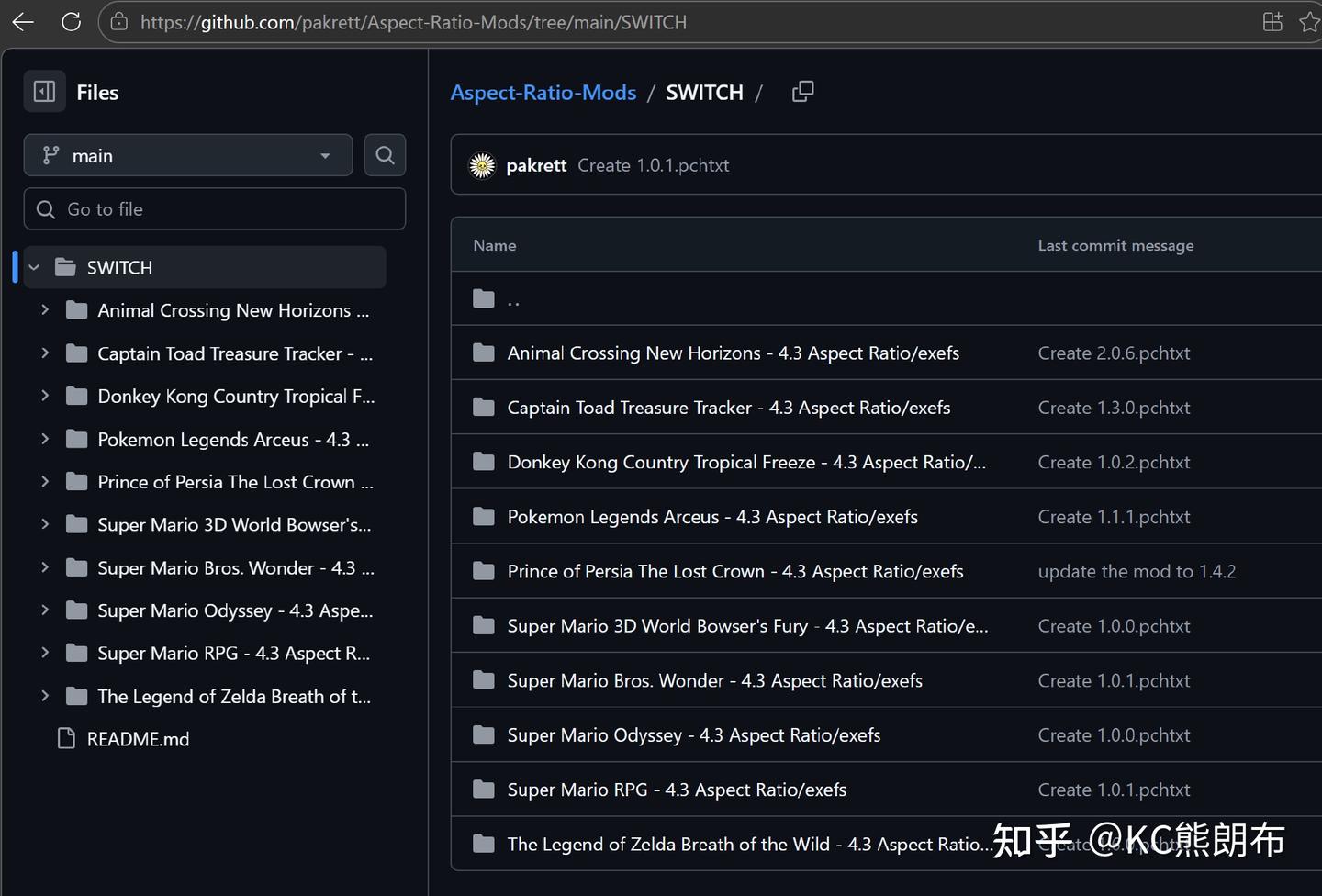Open Pokemon Legends Arceus exefs folder link
Image resolution: width=1322 pixels, height=896 pixels.
click(712, 517)
